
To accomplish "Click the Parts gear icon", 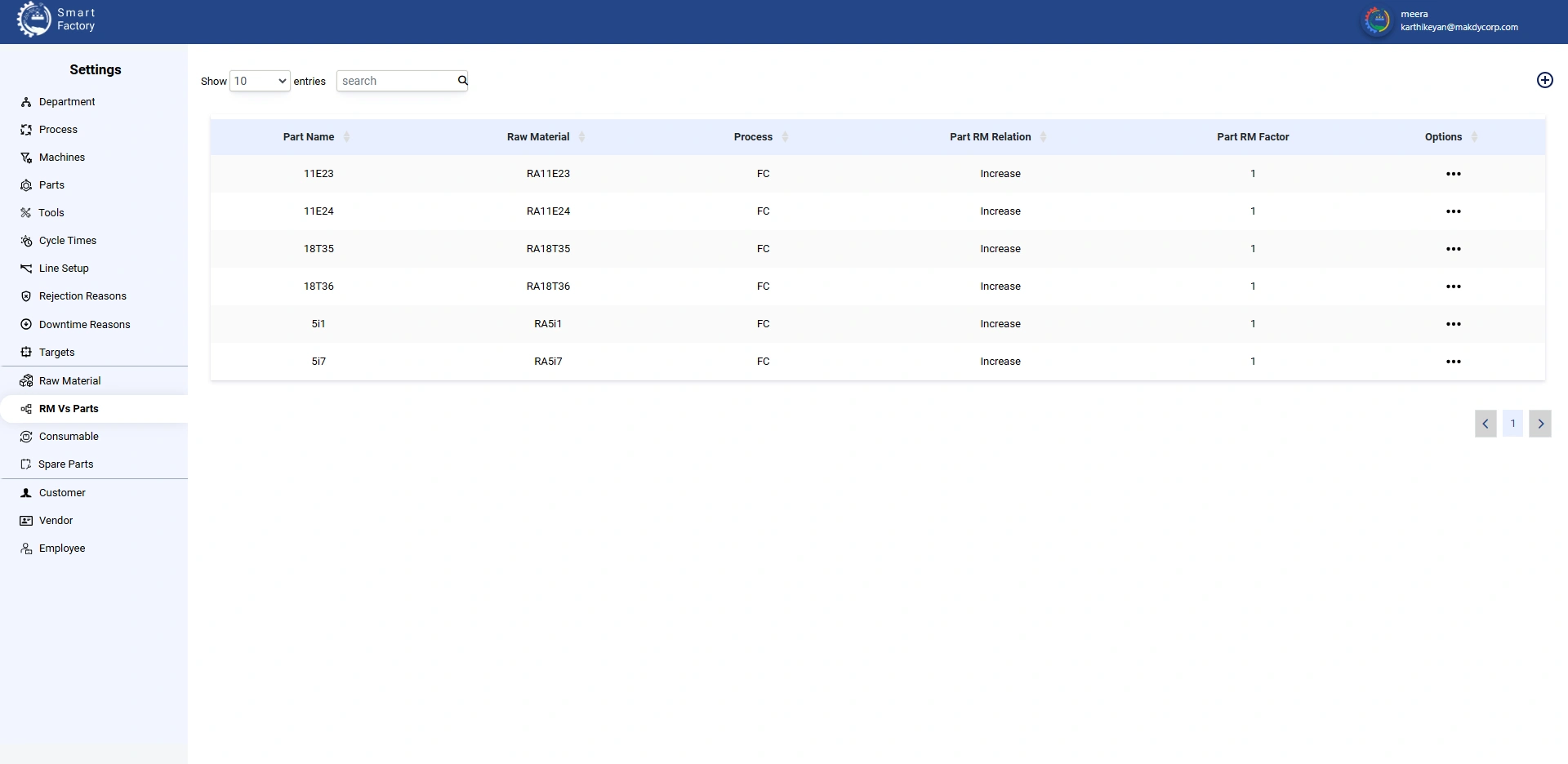I will click(26, 185).
